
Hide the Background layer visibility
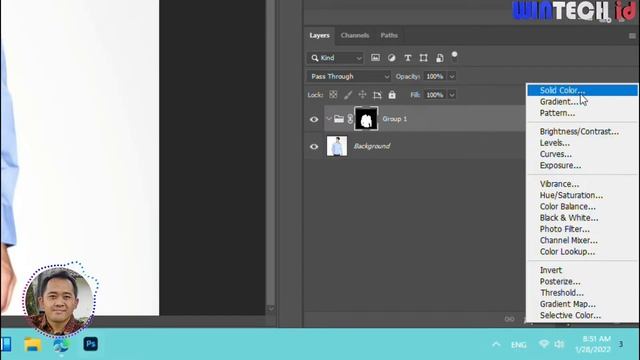coord(314,147)
